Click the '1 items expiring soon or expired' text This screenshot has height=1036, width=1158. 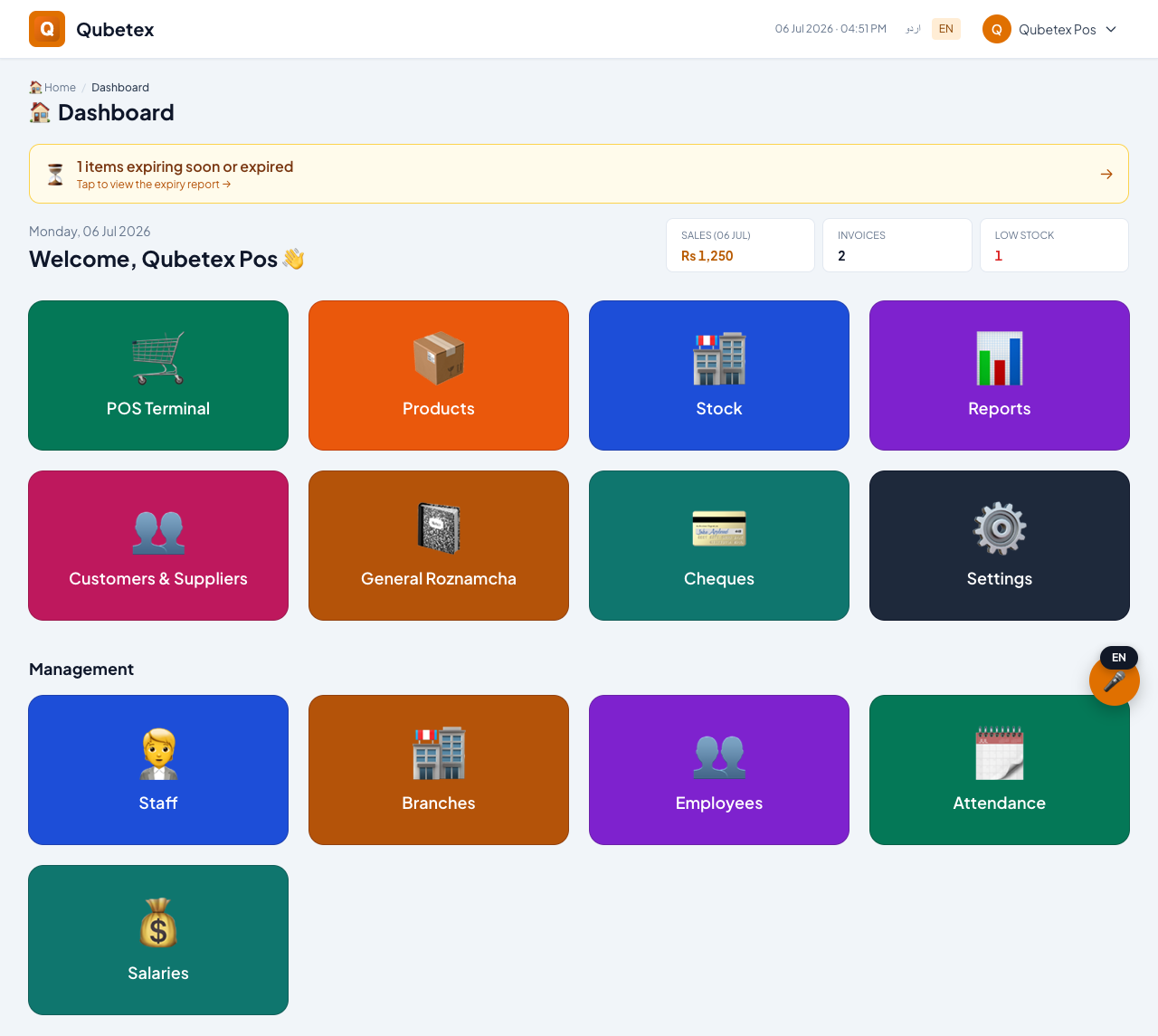(185, 166)
